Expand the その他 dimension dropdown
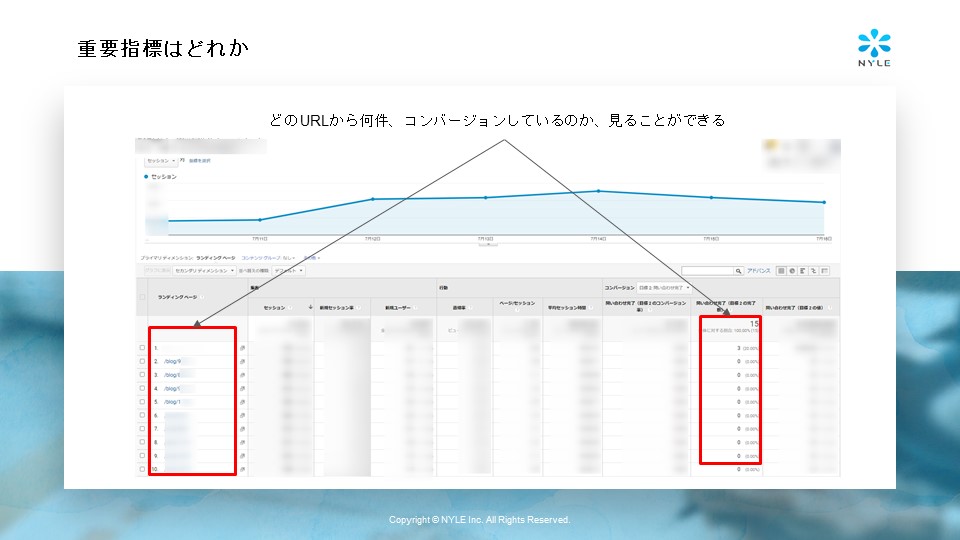 (312, 258)
